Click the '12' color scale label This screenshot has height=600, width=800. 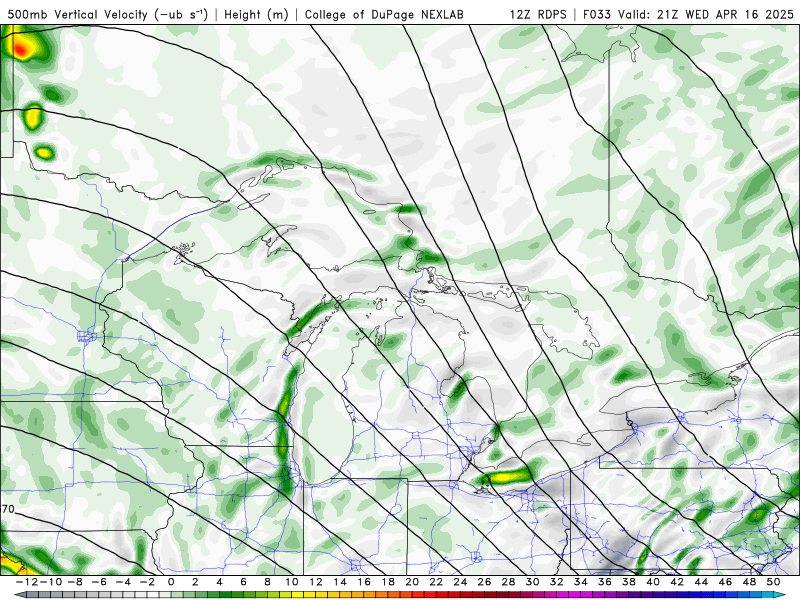coord(316,582)
